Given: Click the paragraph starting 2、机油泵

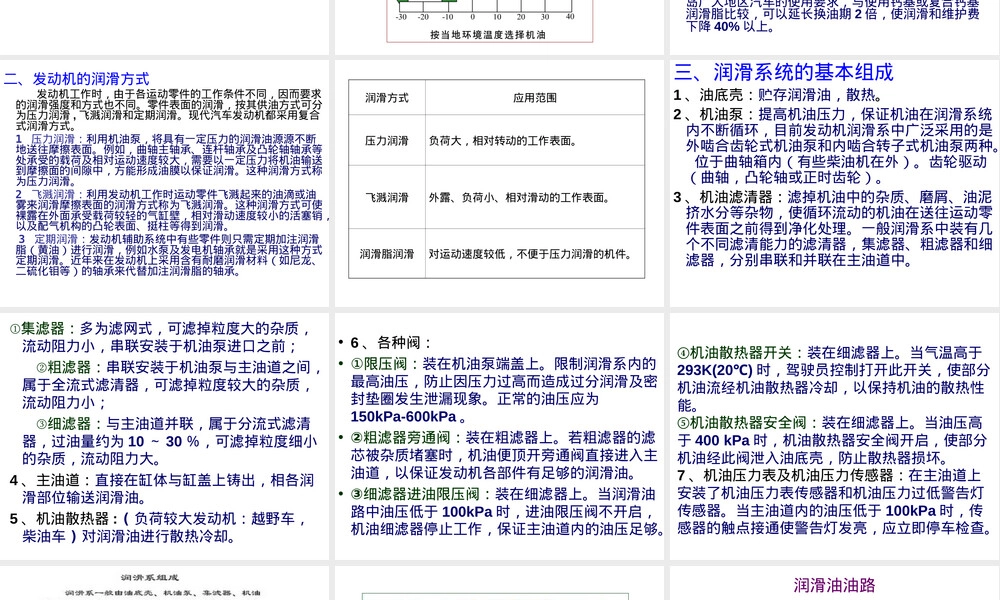Looking at the screenshot, I should (x=836, y=146).
